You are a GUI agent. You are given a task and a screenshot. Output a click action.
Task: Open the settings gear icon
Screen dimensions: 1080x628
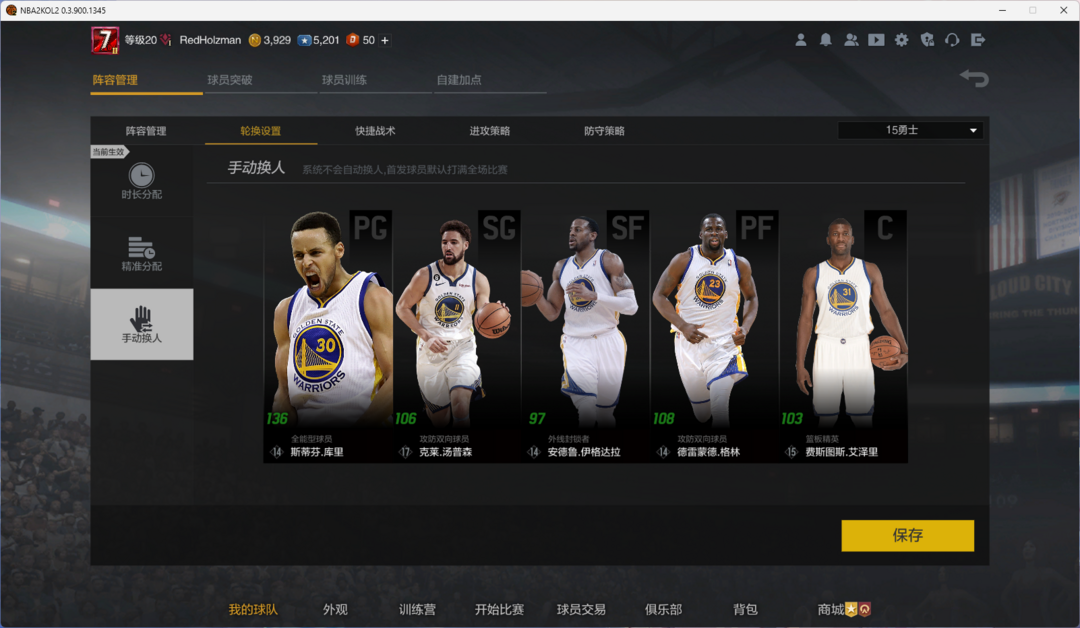click(x=902, y=40)
